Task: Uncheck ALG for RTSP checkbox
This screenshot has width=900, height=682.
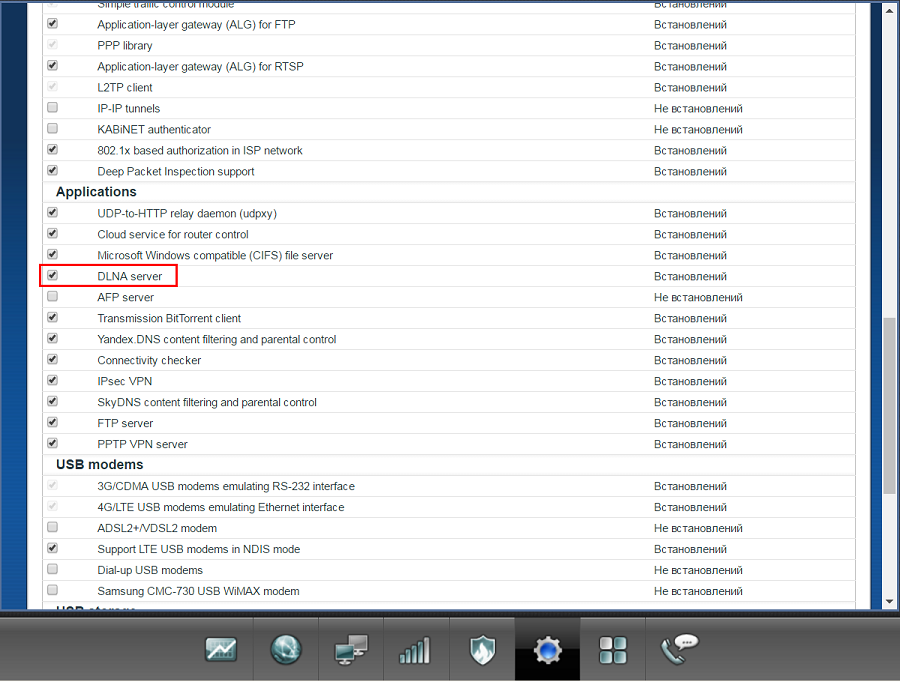Action: (52, 65)
